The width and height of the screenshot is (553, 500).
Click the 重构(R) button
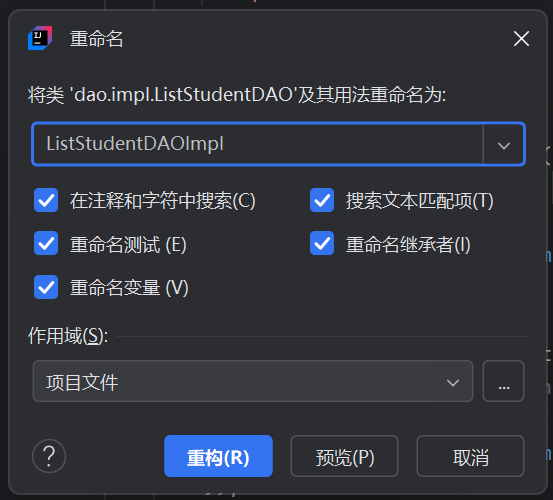coord(218,456)
